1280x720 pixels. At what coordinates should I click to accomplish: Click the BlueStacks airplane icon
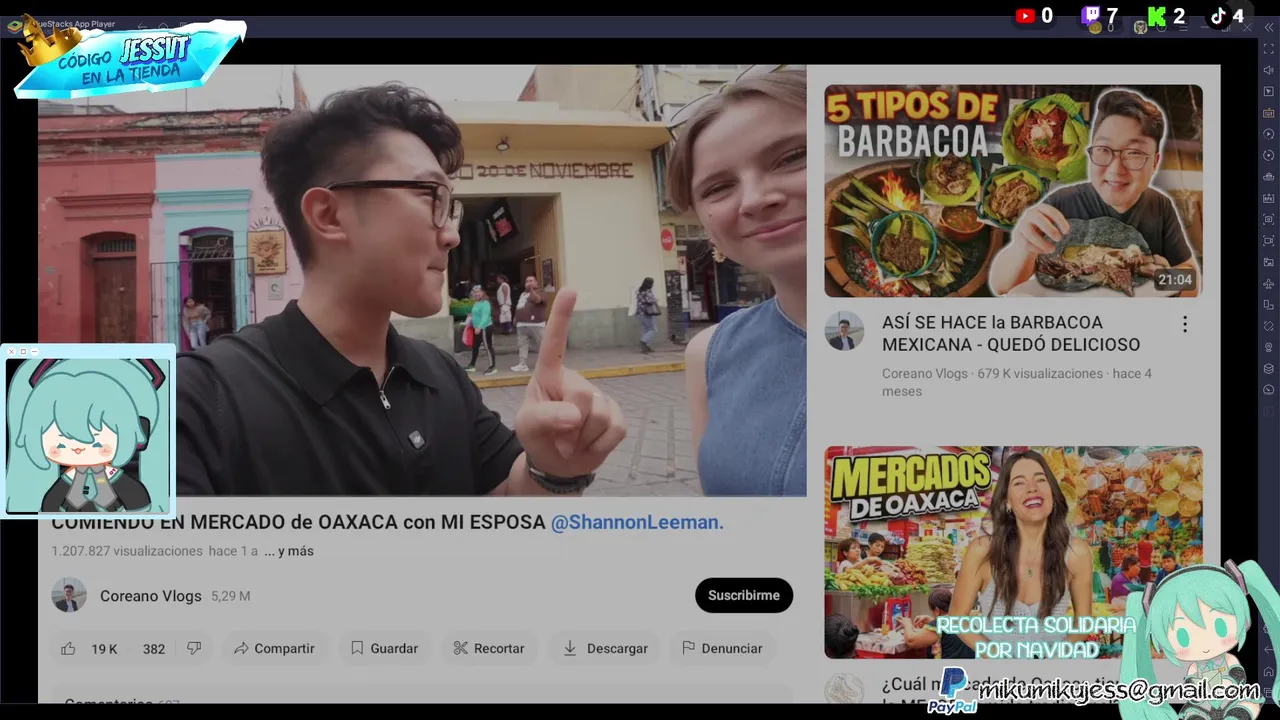[1269, 283]
